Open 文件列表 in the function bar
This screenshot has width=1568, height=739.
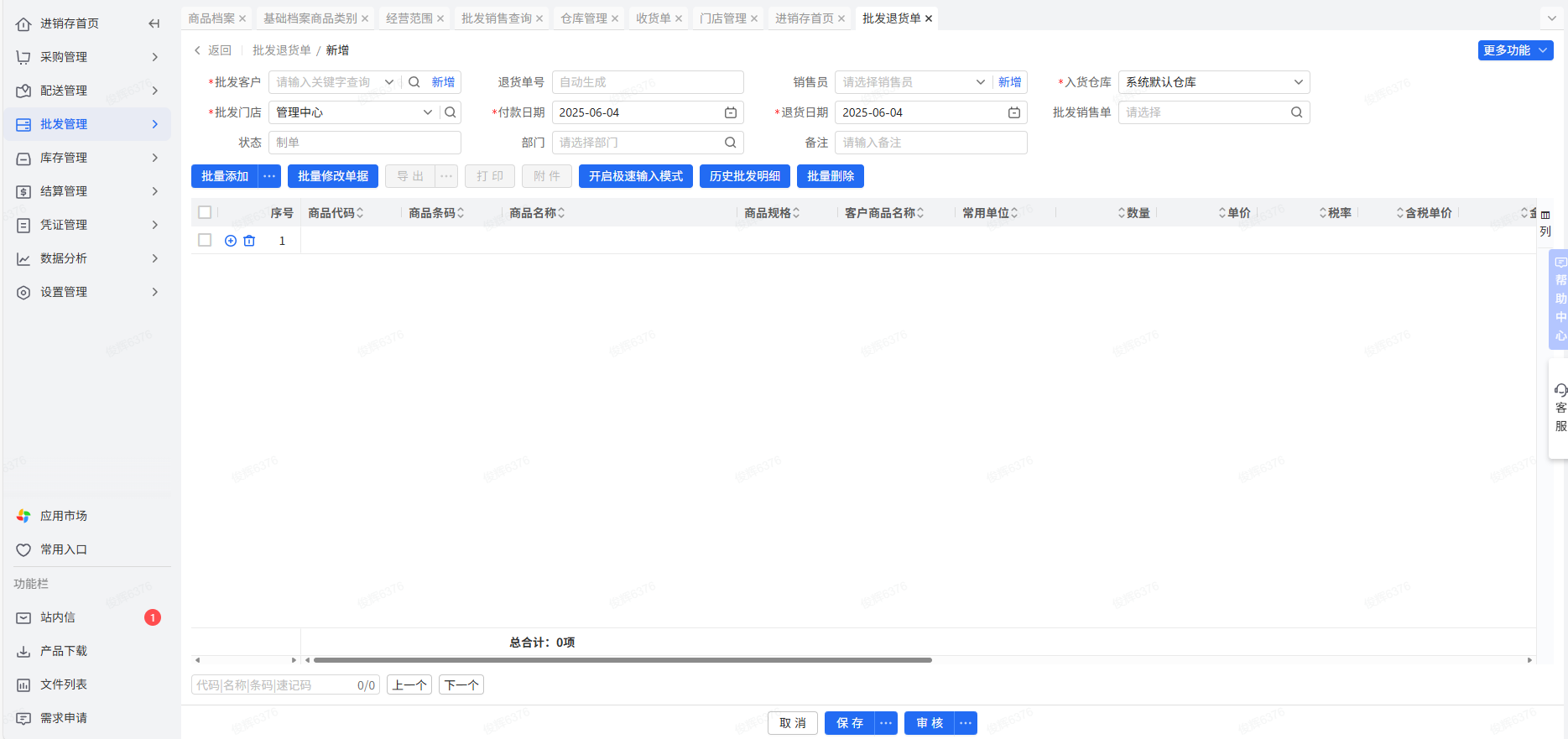click(87, 684)
